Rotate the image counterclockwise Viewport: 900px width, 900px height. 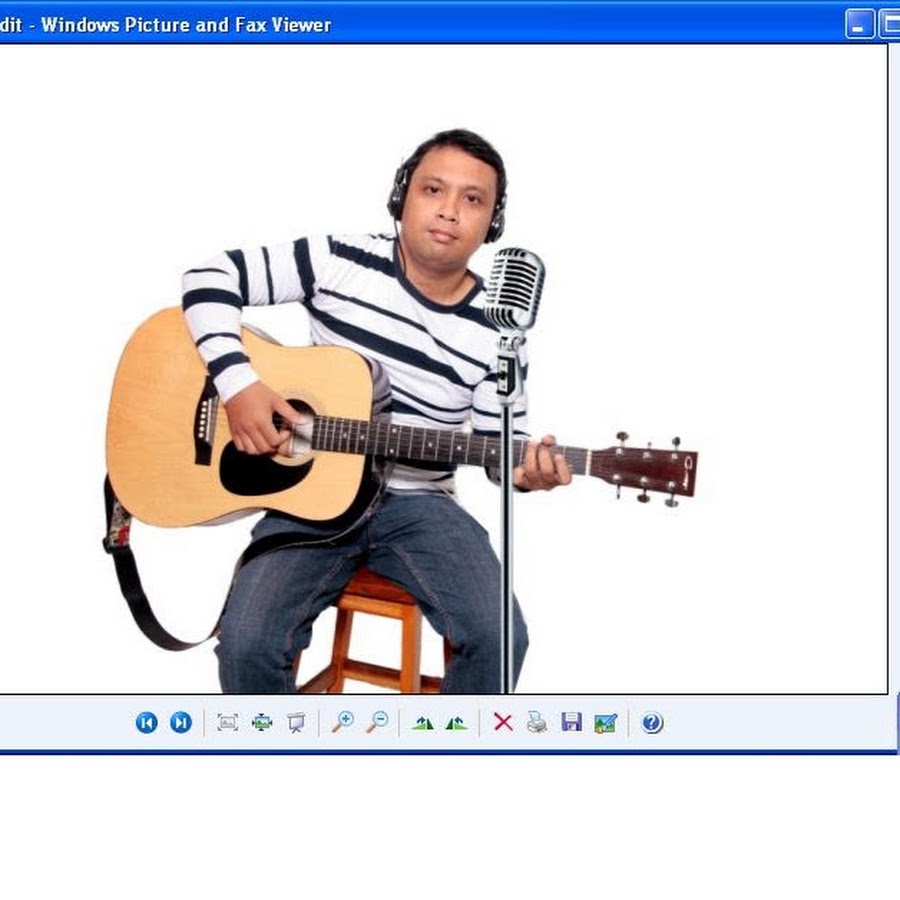click(457, 722)
